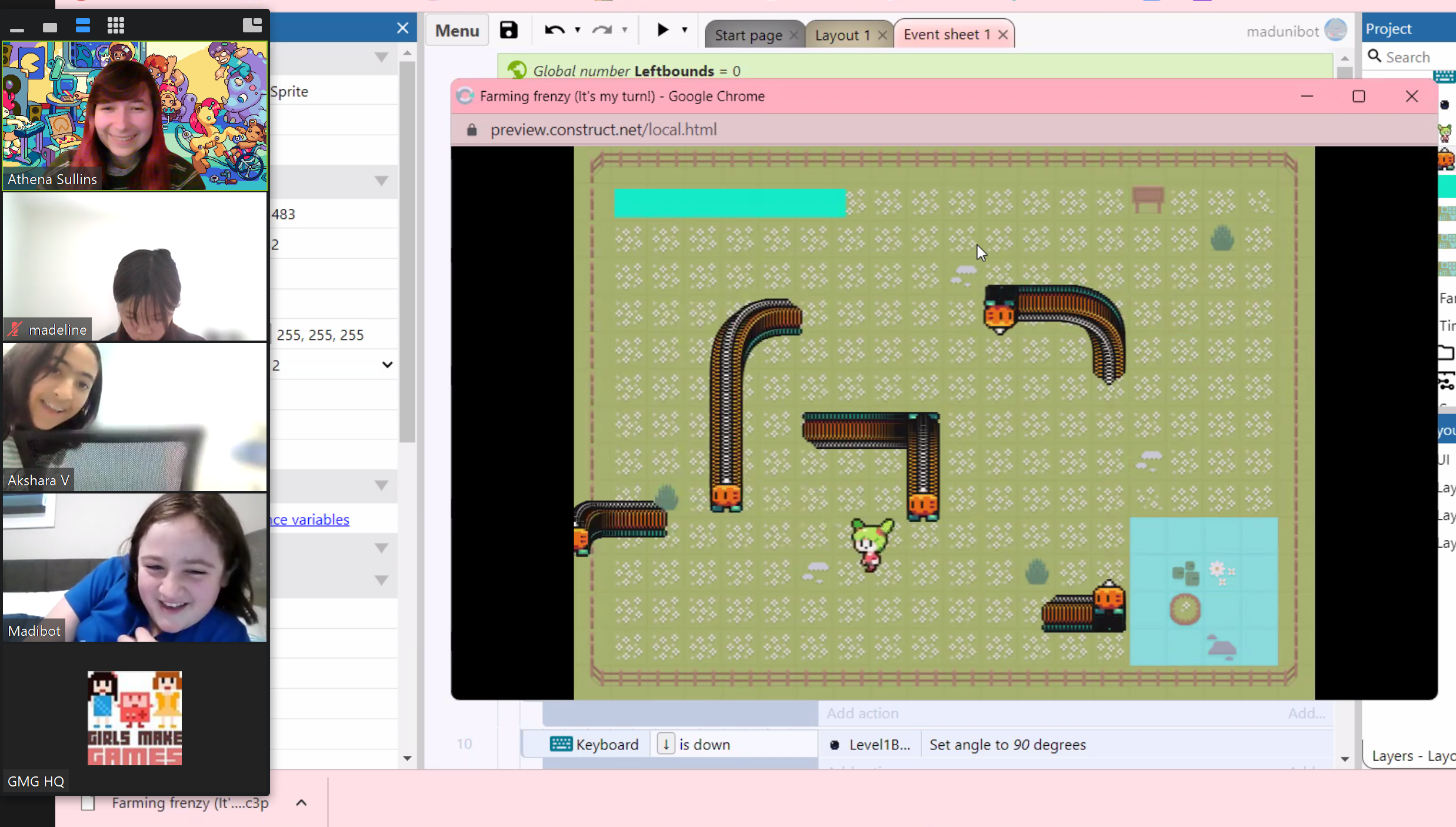Screen dimensions: 1456x827
Task: Click the Save project icon
Action: point(509,30)
